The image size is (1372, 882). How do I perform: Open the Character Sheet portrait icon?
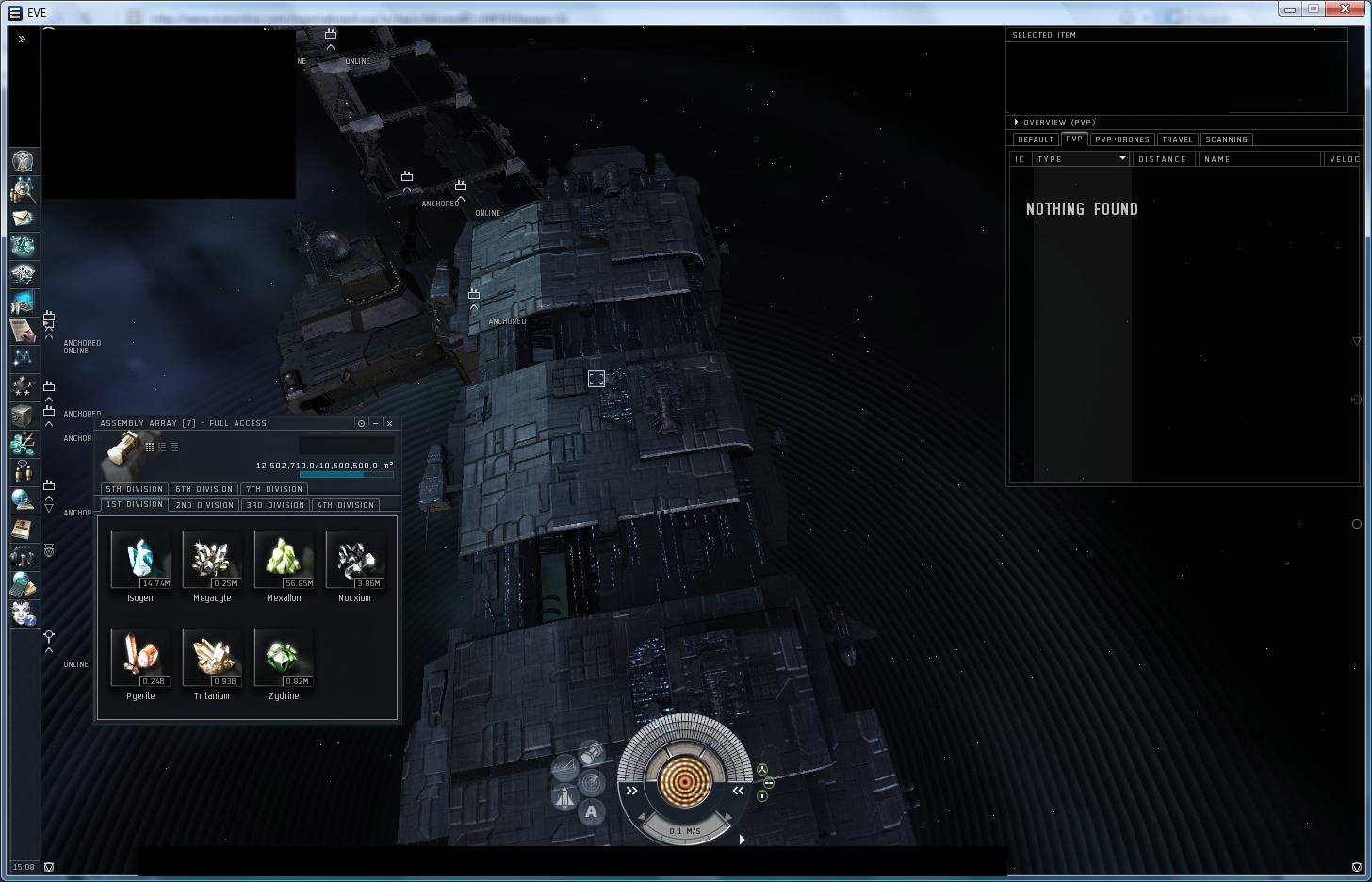(x=24, y=160)
